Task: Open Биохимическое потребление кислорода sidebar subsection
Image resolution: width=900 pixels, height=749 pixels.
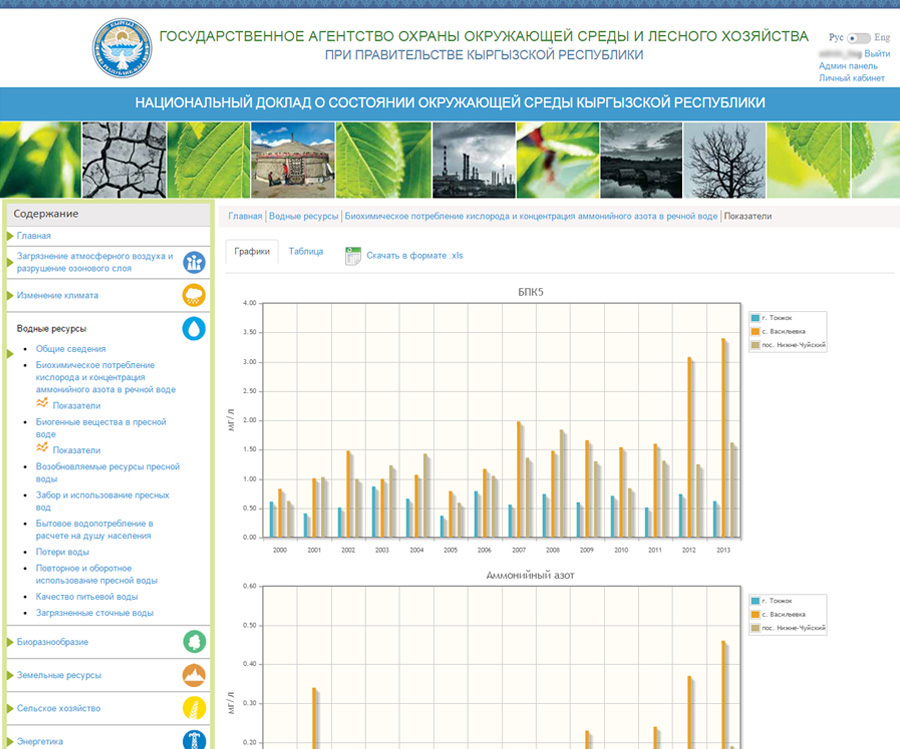Action: coord(106,377)
